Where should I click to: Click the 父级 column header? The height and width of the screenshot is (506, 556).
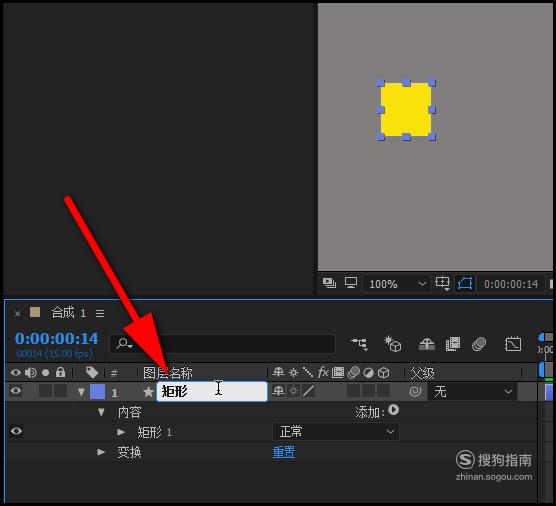422,373
